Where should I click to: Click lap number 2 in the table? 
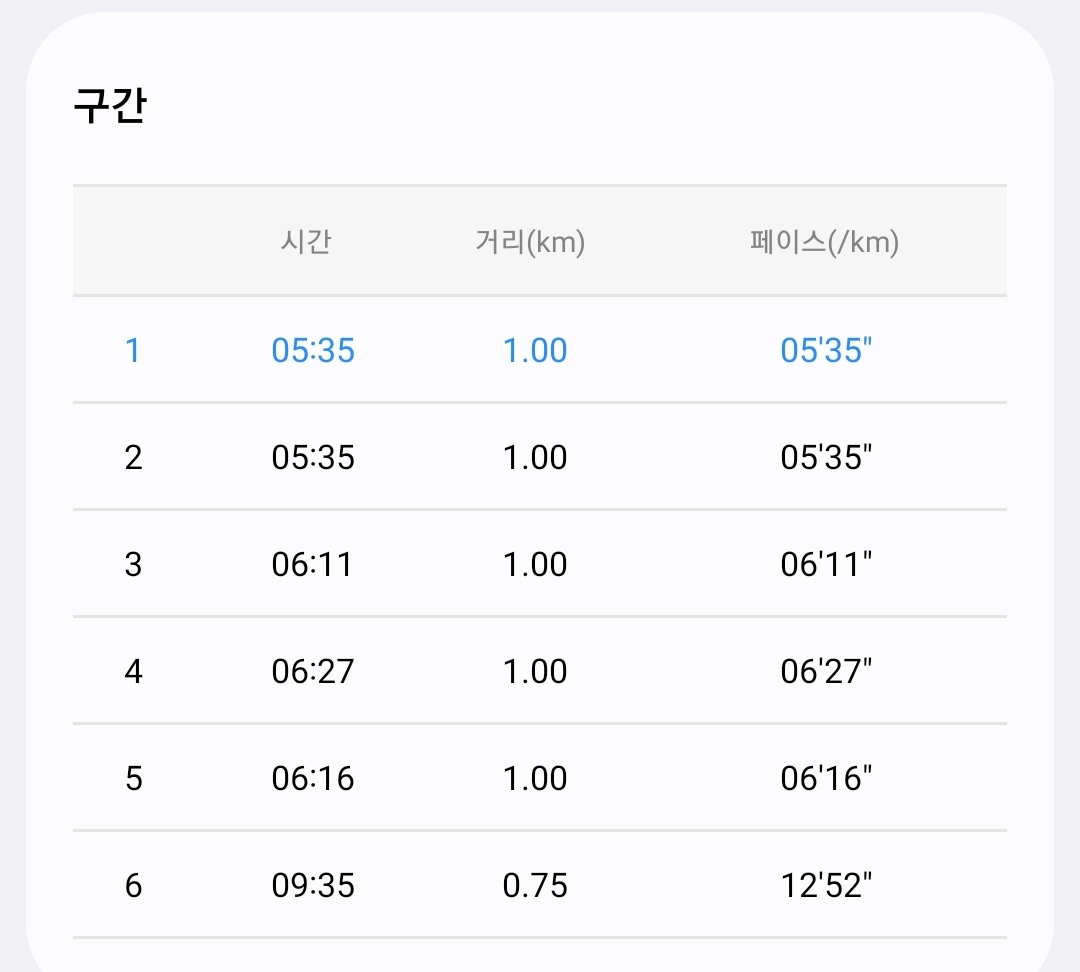[133, 458]
